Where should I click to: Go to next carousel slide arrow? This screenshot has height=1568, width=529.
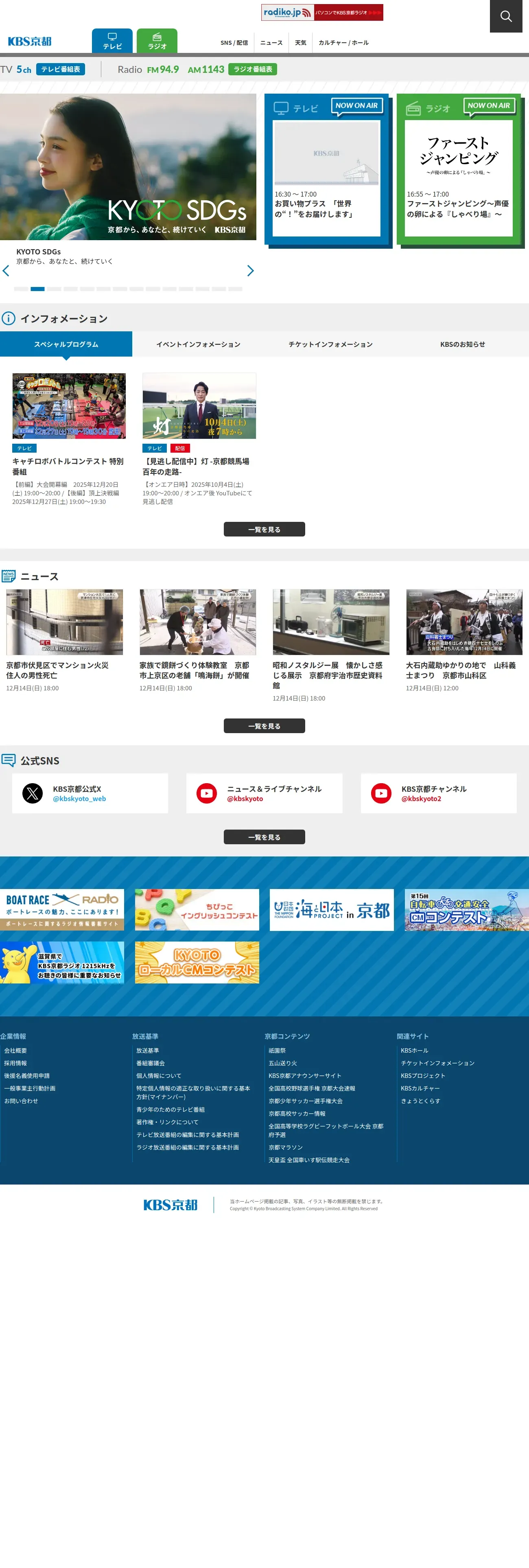tap(250, 271)
